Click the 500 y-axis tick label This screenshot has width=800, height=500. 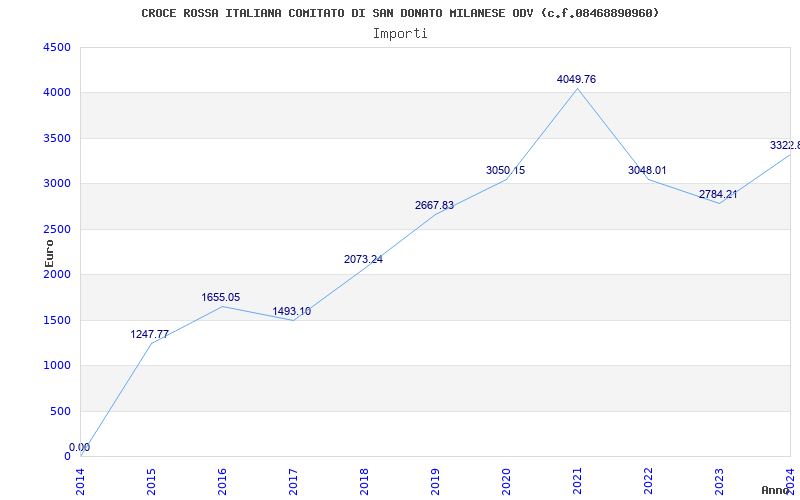[61, 411]
